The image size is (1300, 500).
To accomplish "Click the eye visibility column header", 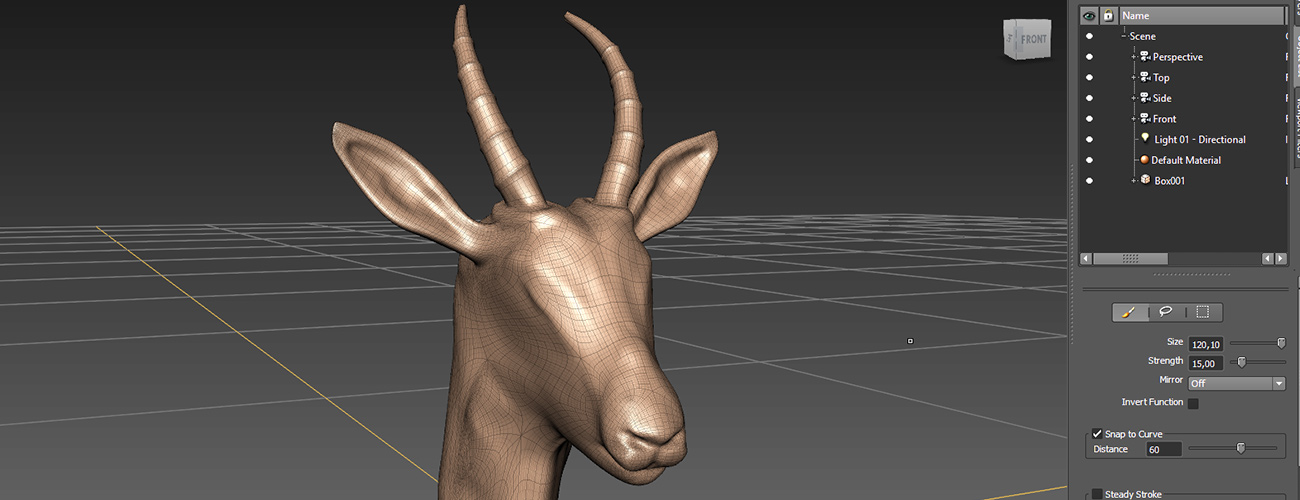I will point(1089,16).
